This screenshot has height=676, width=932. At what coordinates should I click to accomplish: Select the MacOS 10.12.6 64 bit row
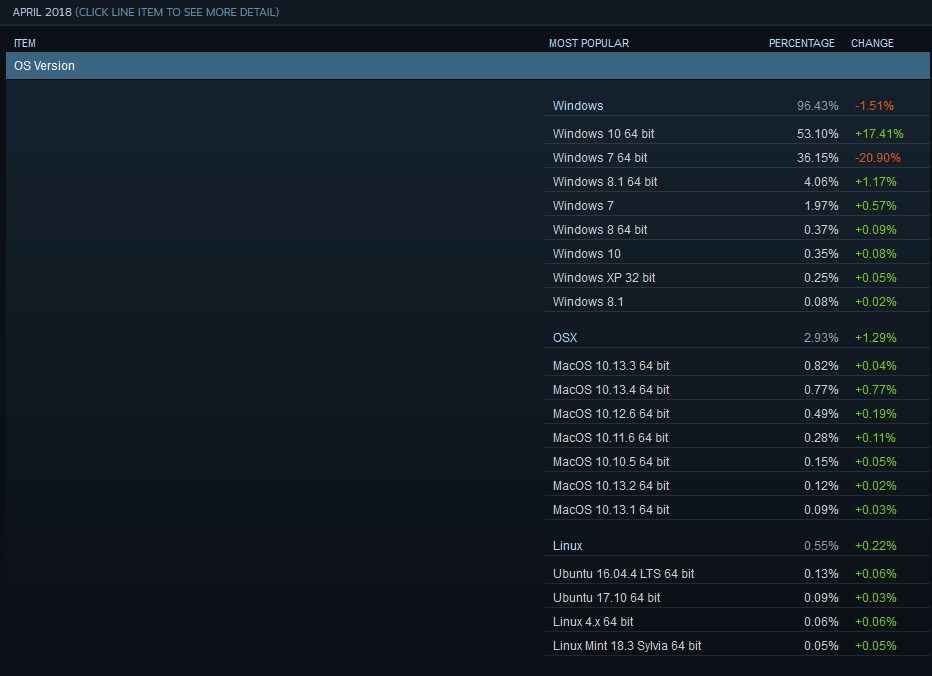click(x=737, y=414)
